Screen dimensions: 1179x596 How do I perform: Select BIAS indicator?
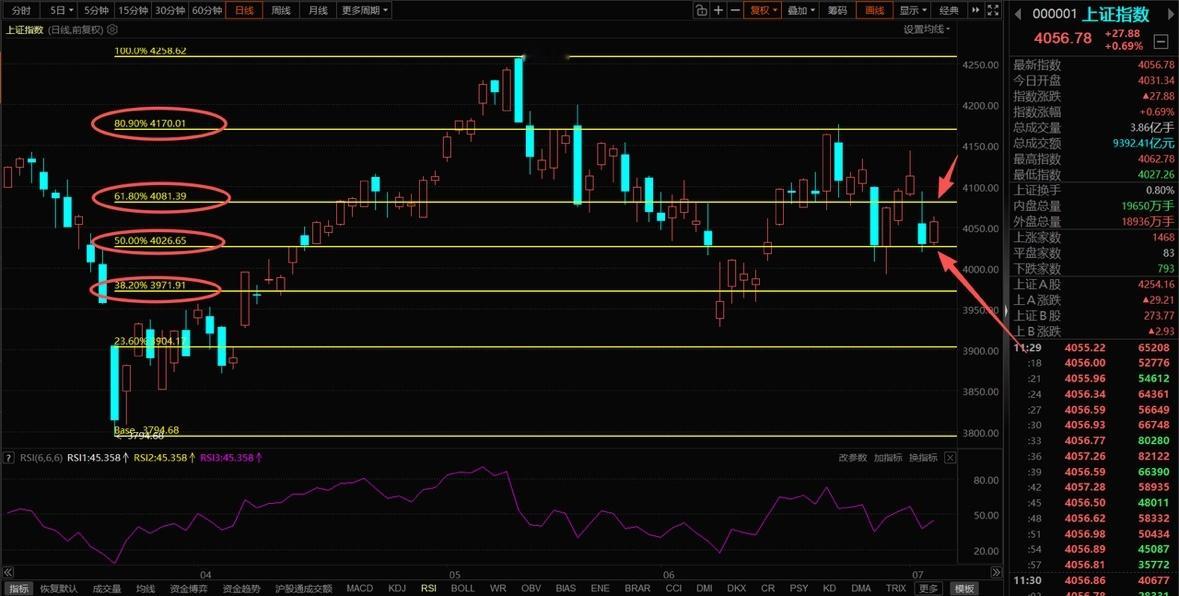tap(565, 588)
